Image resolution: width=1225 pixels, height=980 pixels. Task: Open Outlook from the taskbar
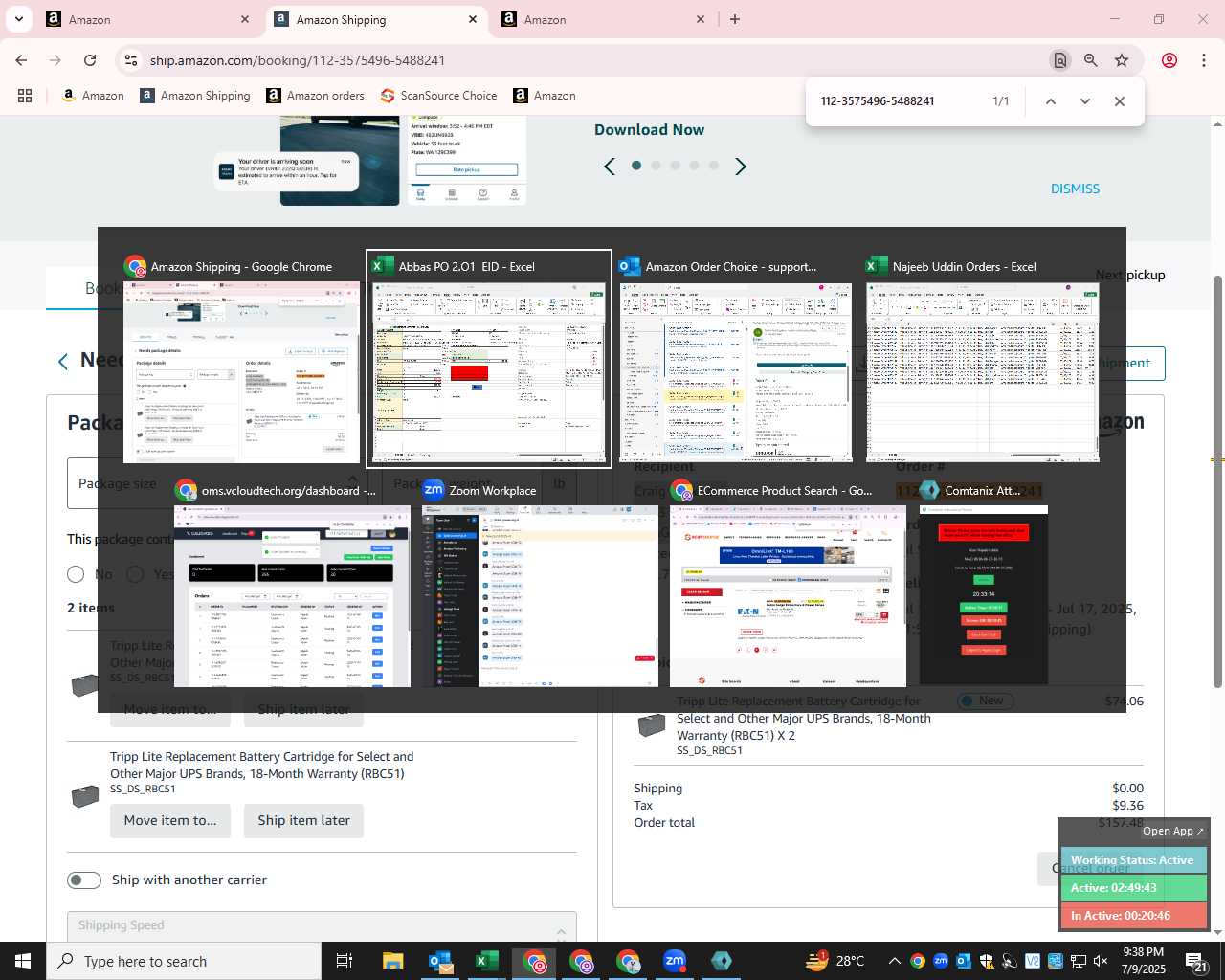(x=440, y=961)
